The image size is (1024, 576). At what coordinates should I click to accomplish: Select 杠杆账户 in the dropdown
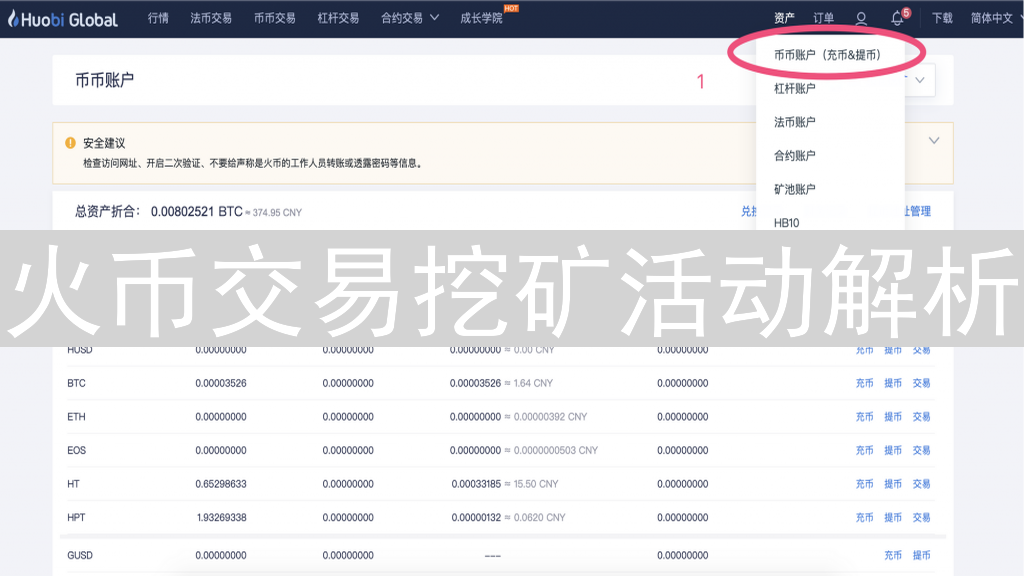[795, 89]
